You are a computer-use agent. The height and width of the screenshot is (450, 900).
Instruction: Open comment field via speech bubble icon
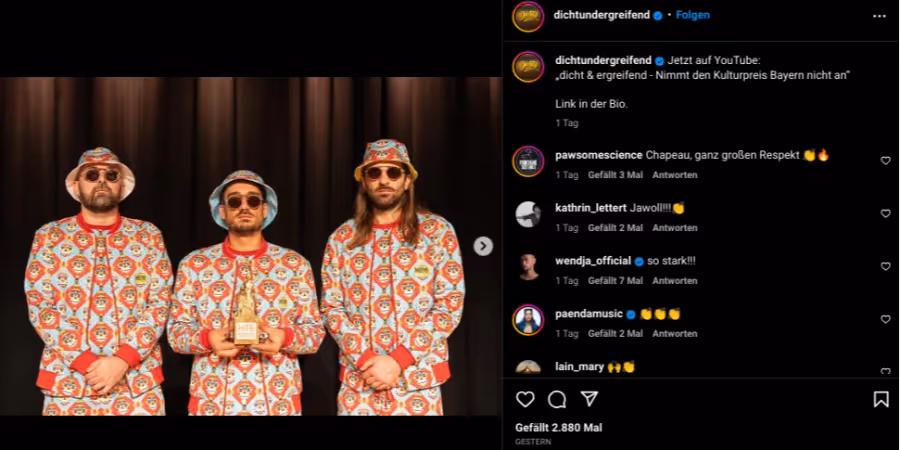click(557, 399)
